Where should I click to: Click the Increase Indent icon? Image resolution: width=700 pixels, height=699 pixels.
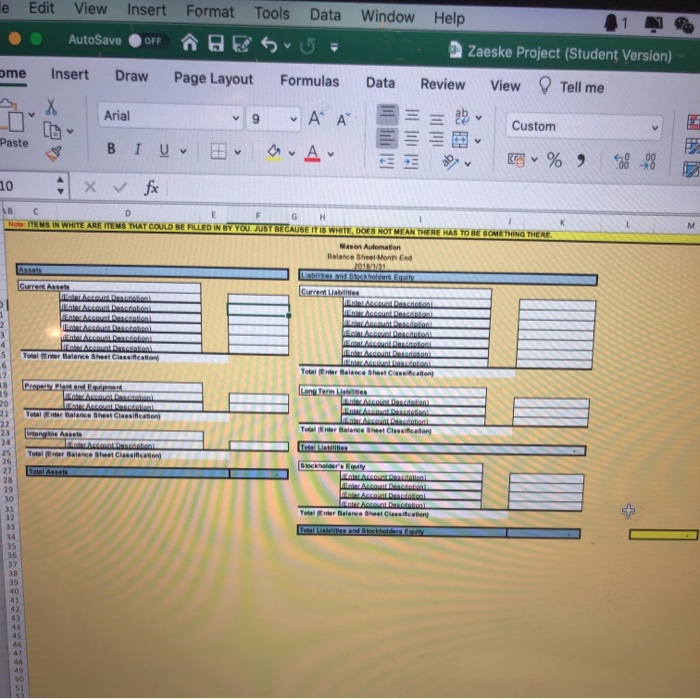[411, 162]
